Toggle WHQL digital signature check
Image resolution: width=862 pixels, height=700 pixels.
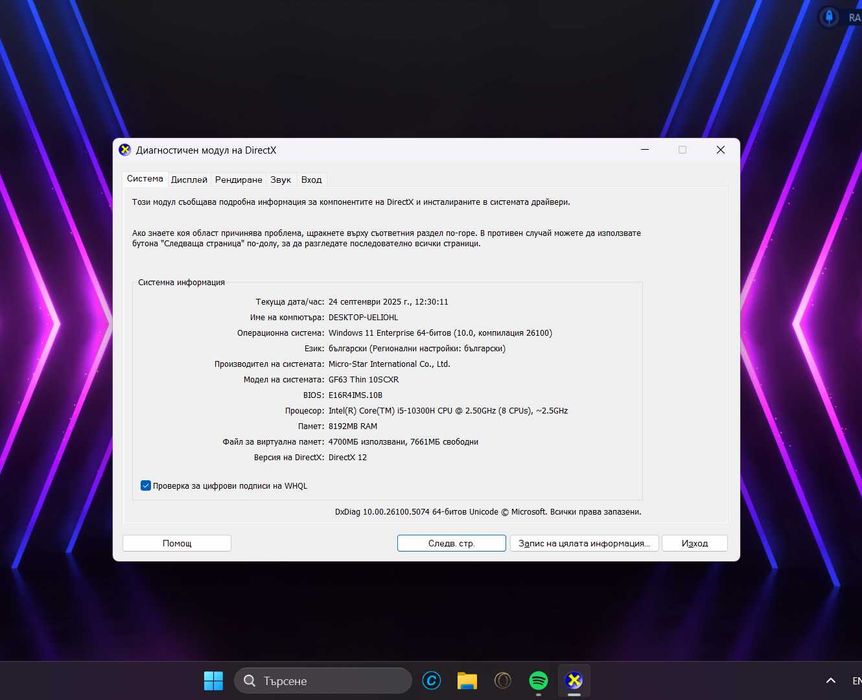pos(146,486)
